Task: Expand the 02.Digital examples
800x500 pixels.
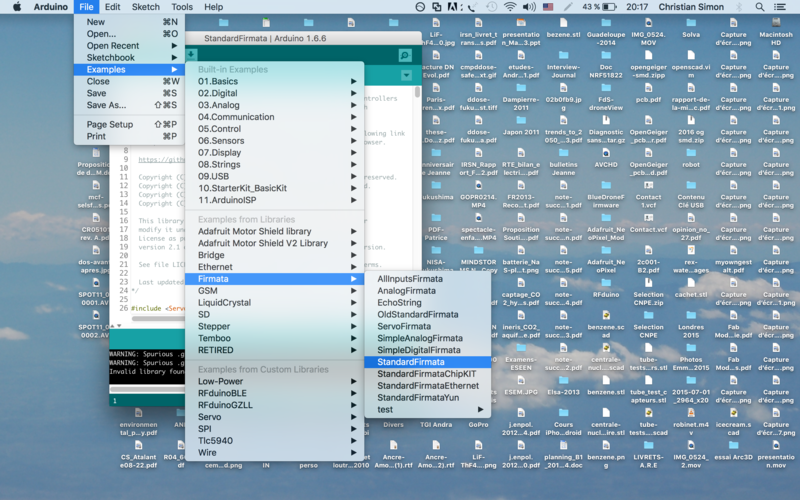Action: (x=274, y=93)
